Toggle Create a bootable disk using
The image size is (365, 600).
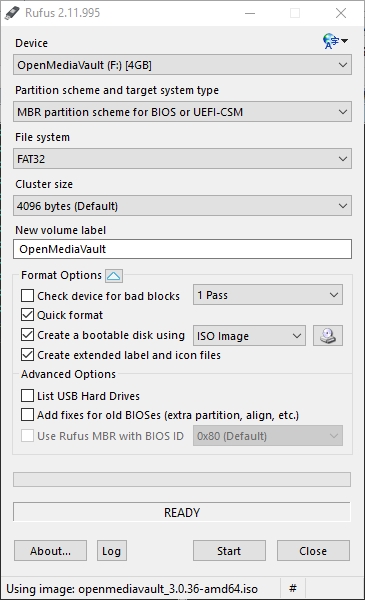pos(28,335)
